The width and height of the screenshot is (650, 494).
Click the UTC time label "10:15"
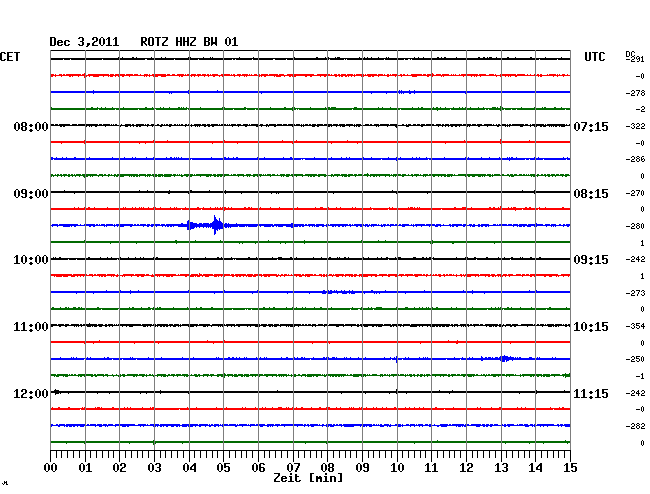pos(591,327)
